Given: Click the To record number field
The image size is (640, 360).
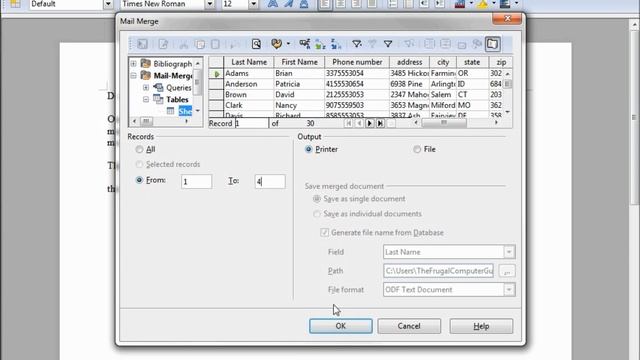Looking at the screenshot, I should pos(270,181).
